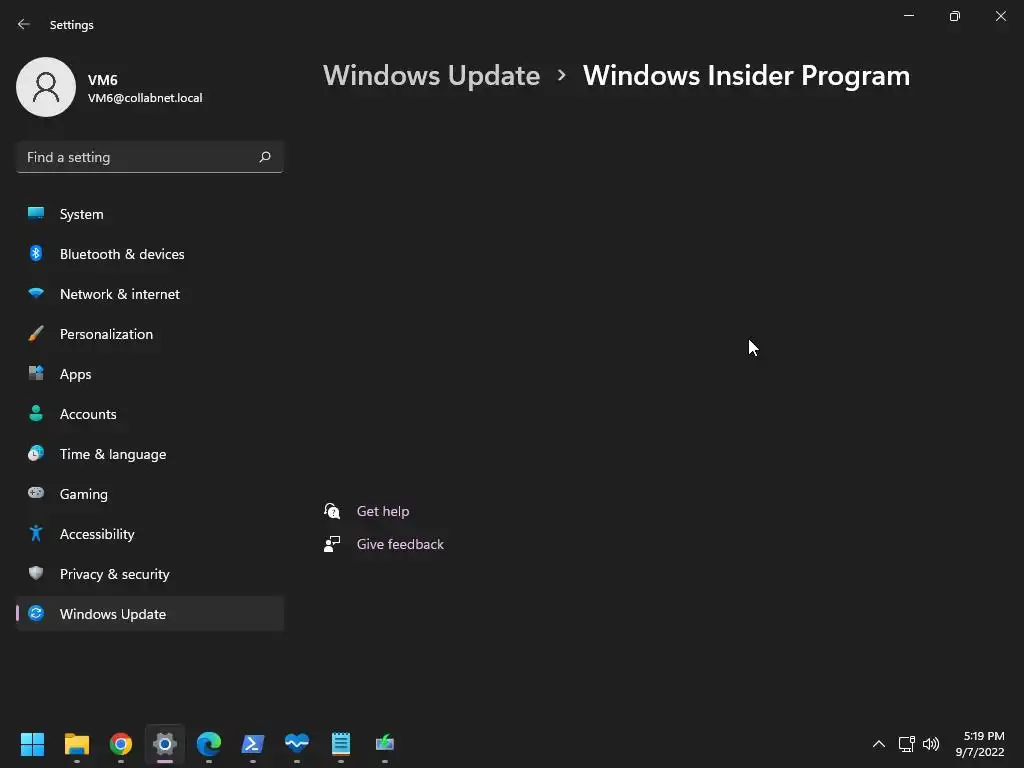This screenshot has height=768, width=1024.
Task: Open the Notepad taskbar icon
Action: point(341,744)
